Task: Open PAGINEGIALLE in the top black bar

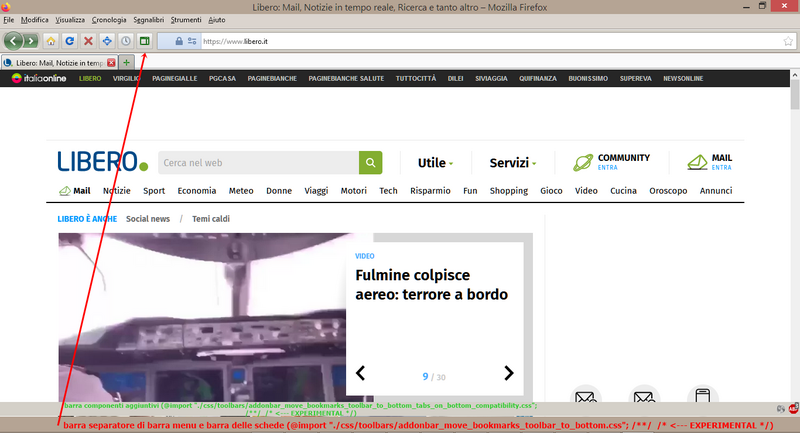Action: pyautogui.click(x=174, y=79)
